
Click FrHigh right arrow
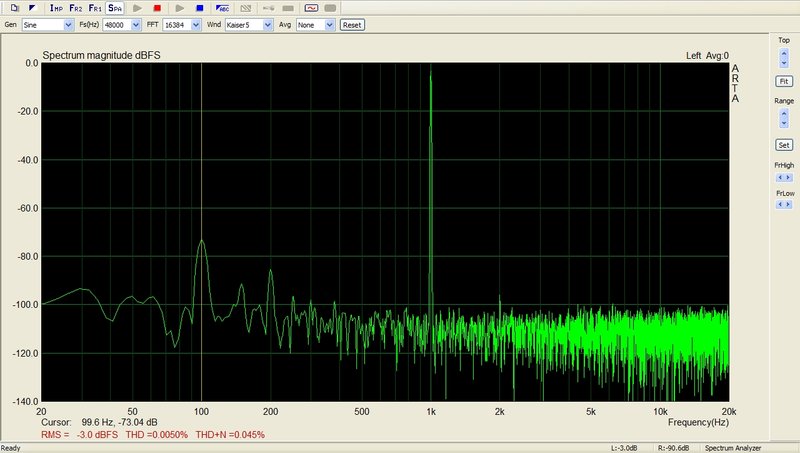pyautogui.click(x=789, y=178)
